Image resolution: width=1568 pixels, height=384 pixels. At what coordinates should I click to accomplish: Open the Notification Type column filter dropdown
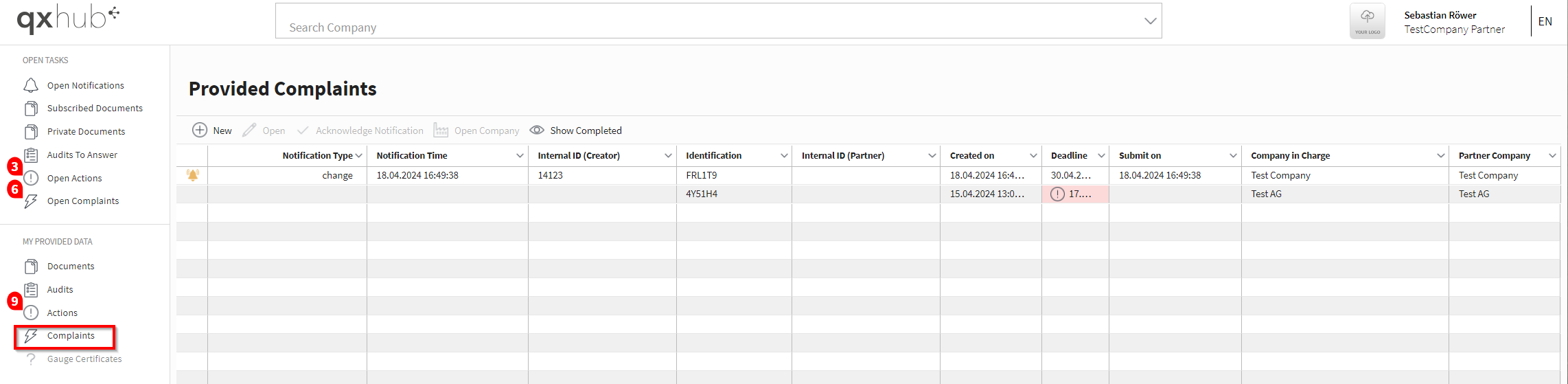pos(359,156)
